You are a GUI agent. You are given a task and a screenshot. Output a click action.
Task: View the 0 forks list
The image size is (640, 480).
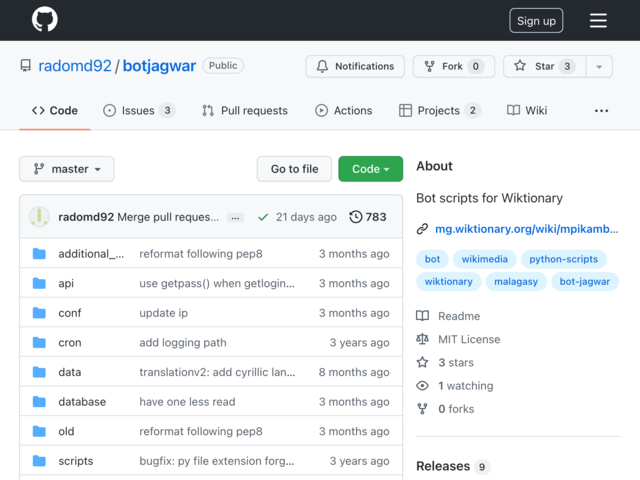456,409
